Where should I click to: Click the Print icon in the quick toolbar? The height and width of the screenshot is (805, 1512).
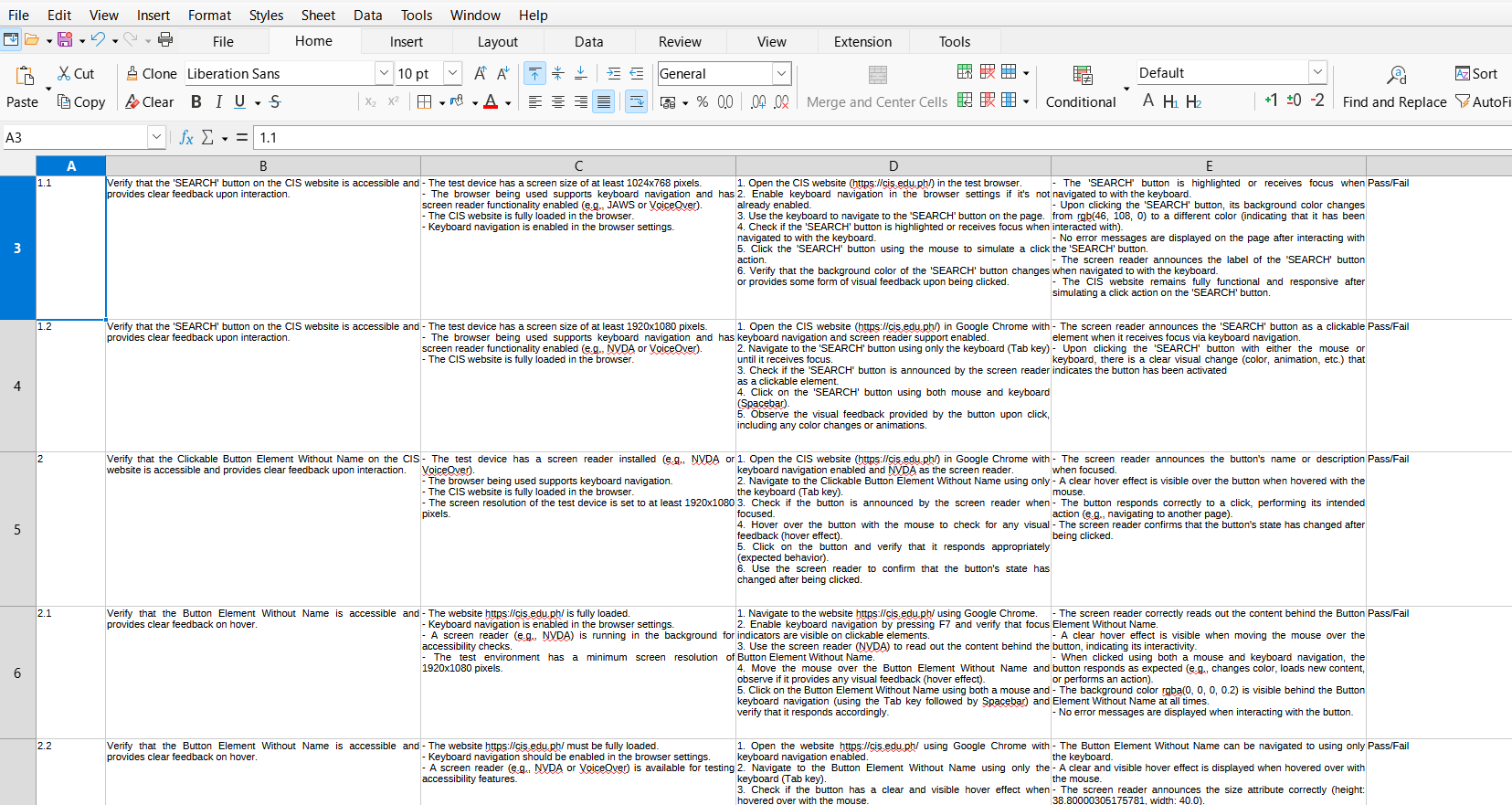[165, 39]
